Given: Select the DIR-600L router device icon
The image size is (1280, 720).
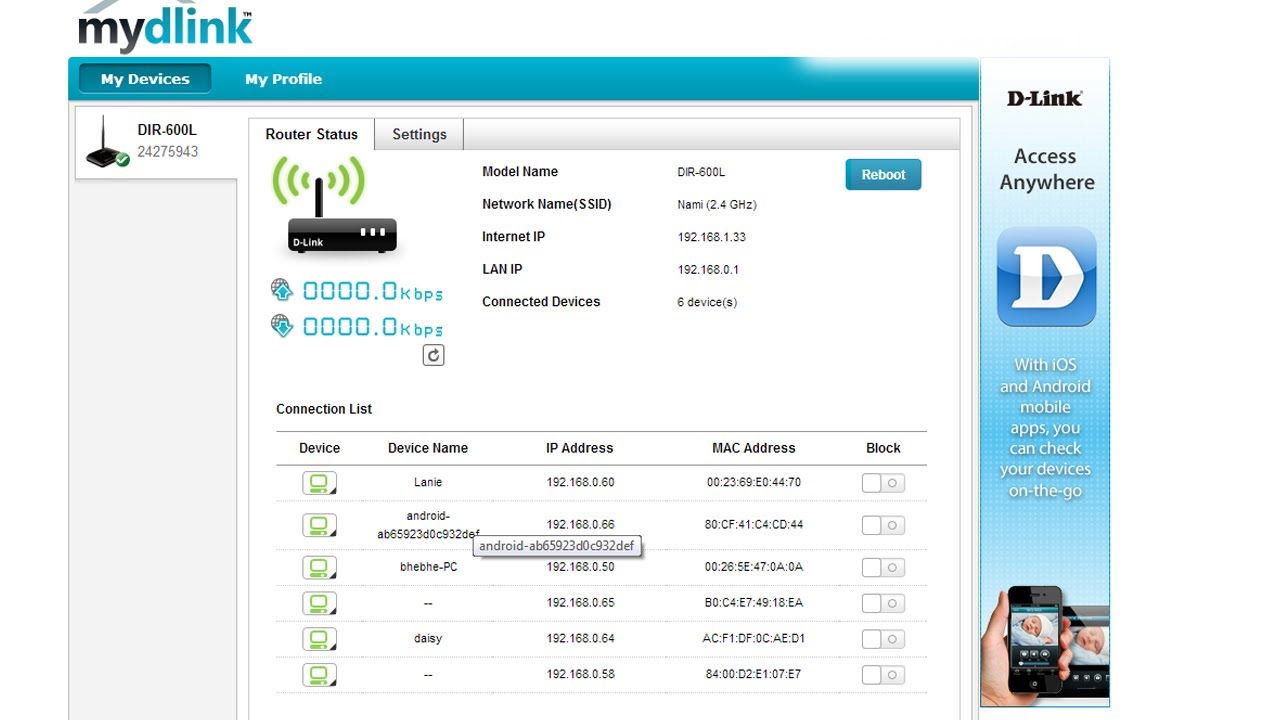Looking at the screenshot, I should (x=107, y=142).
